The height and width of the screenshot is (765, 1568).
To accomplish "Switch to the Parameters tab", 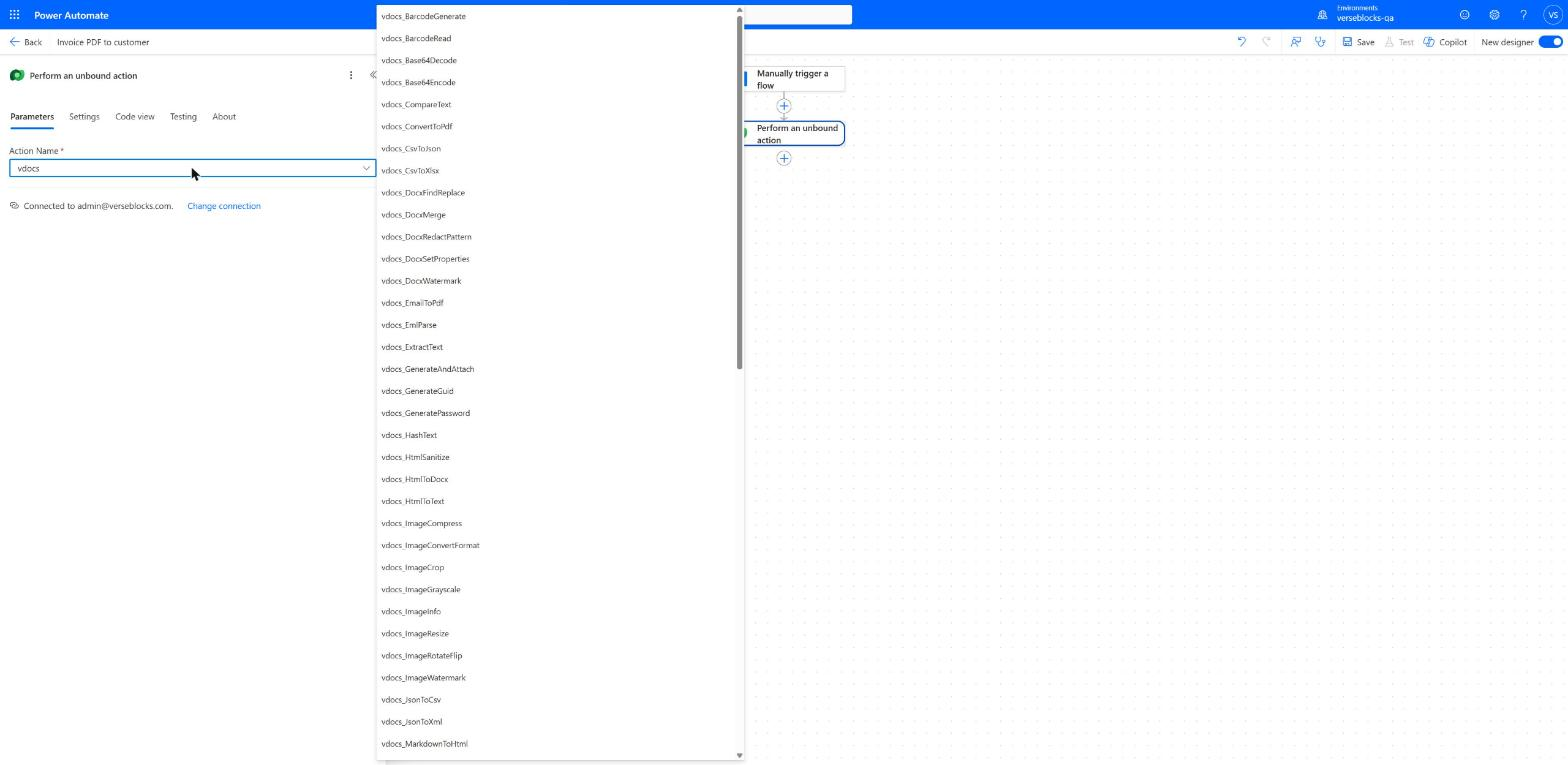I will [x=32, y=116].
